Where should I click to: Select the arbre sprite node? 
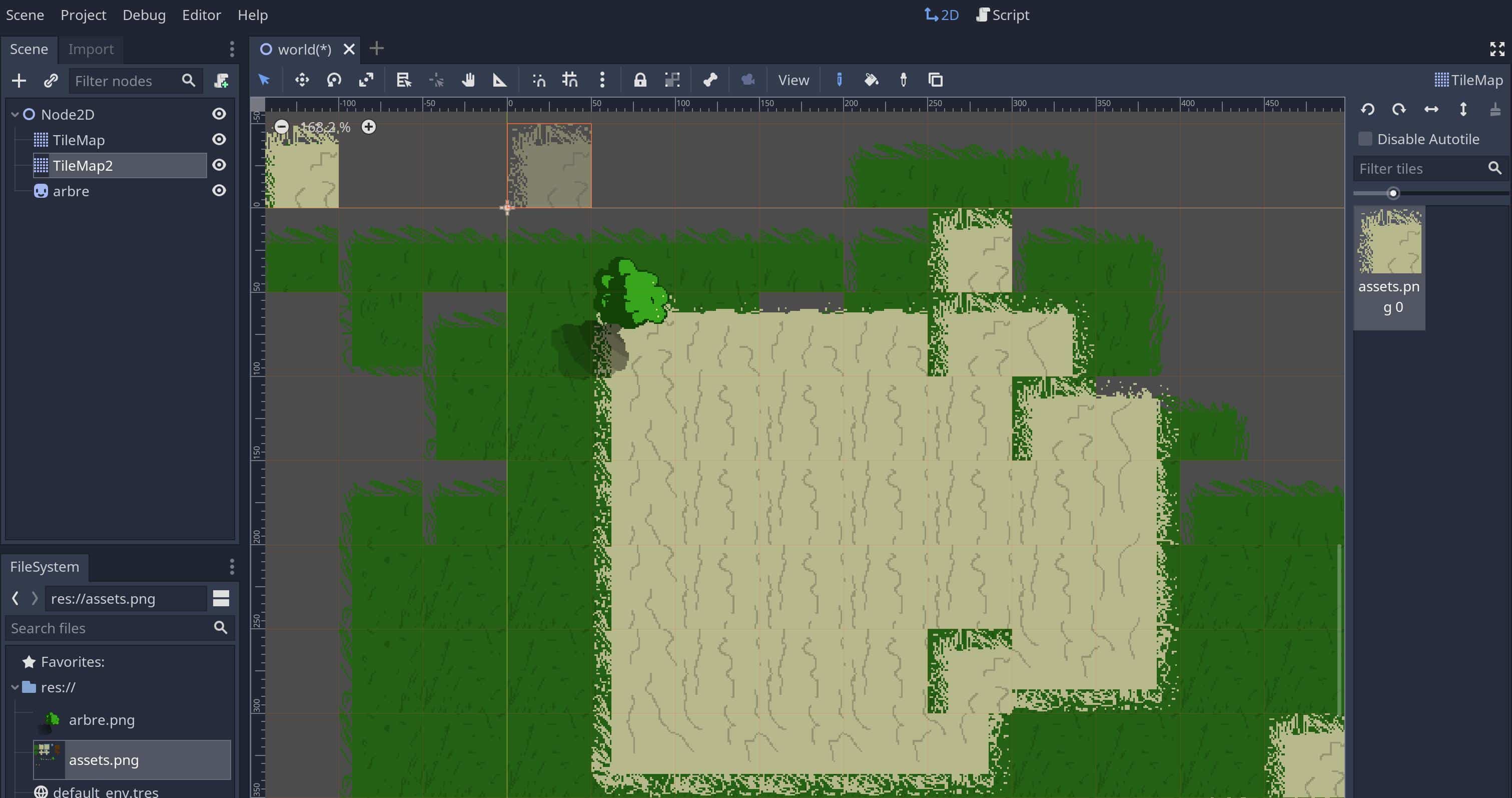tap(71, 191)
